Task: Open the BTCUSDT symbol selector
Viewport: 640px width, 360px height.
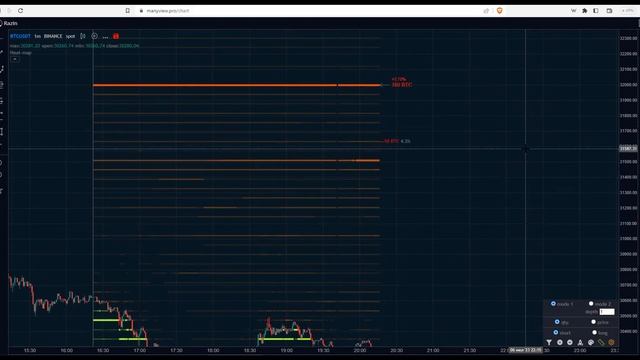Action: (x=20, y=36)
